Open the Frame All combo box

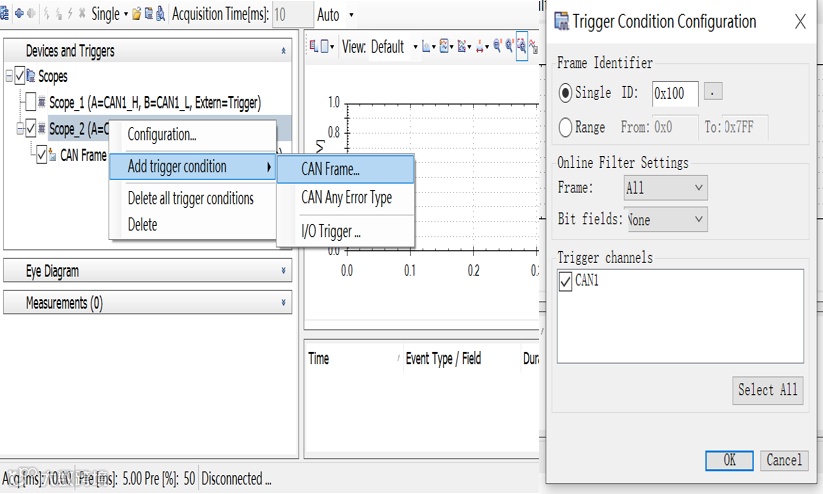(x=666, y=188)
